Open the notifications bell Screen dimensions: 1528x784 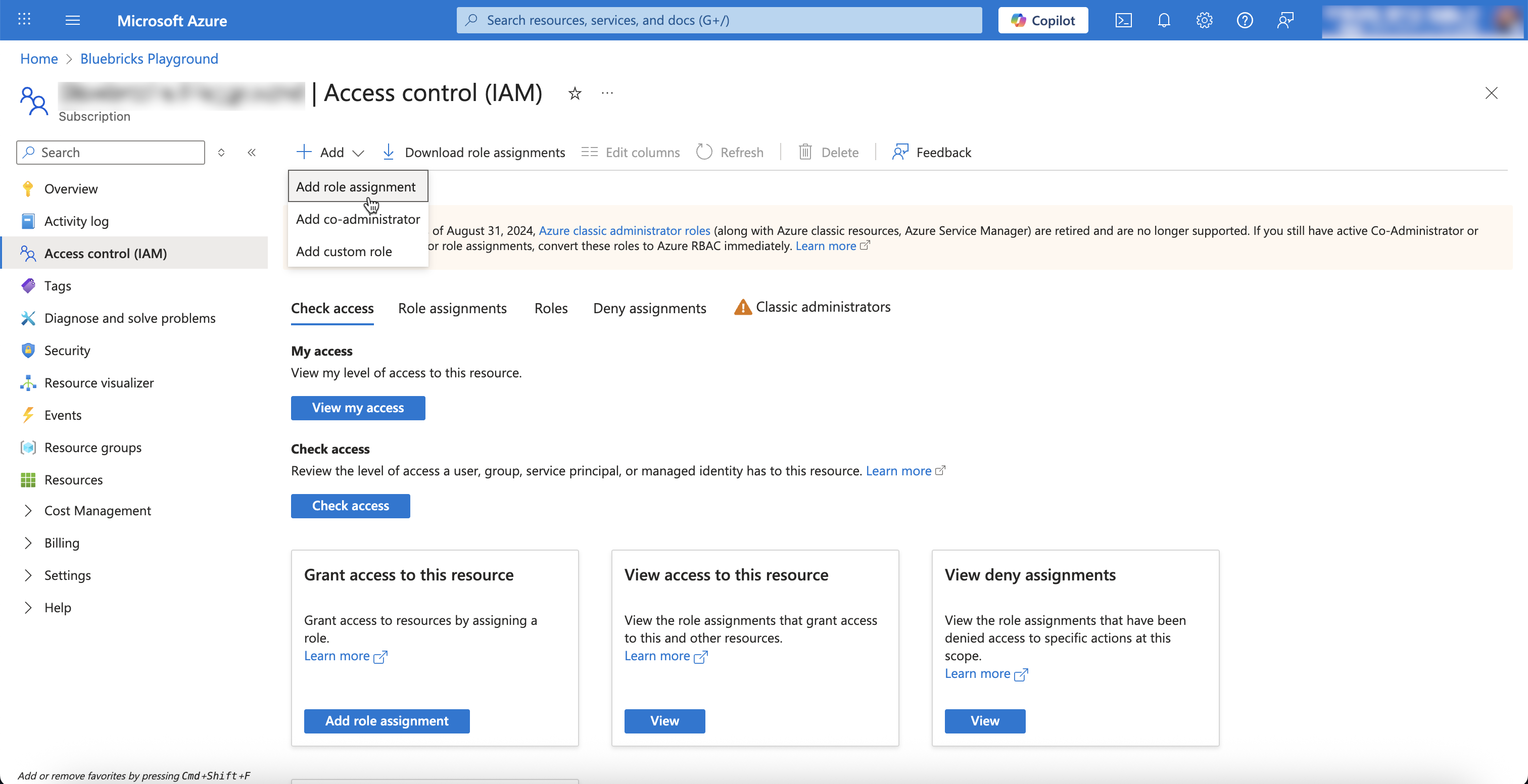point(1164,20)
